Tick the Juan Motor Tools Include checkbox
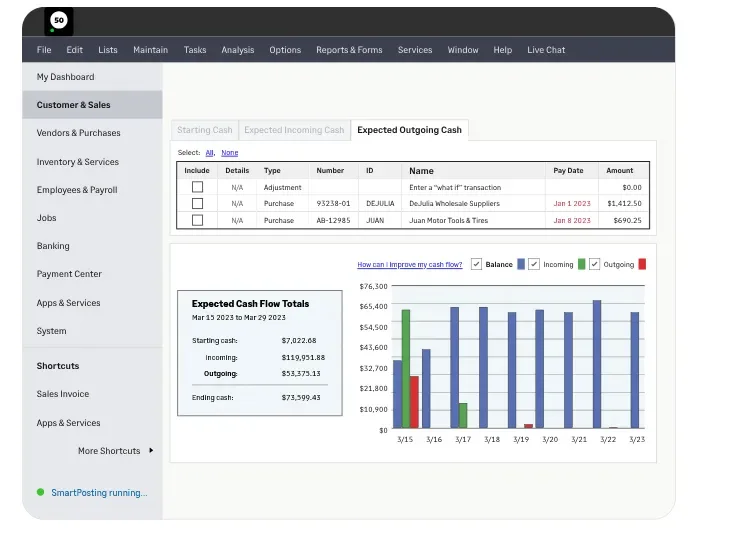Viewport: 739px width, 539px height. [197, 220]
